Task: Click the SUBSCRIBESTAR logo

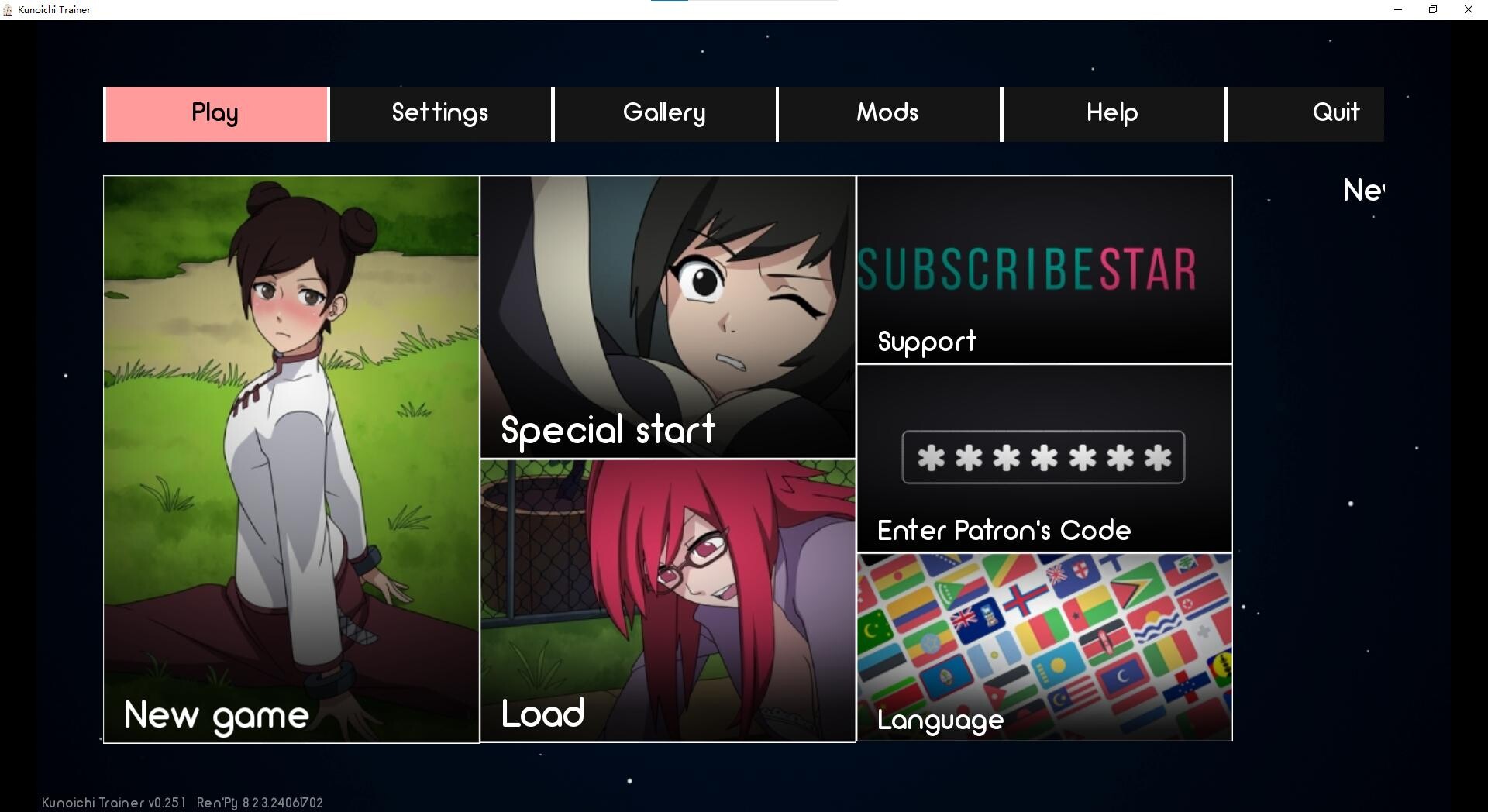Action: tap(1028, 269)
